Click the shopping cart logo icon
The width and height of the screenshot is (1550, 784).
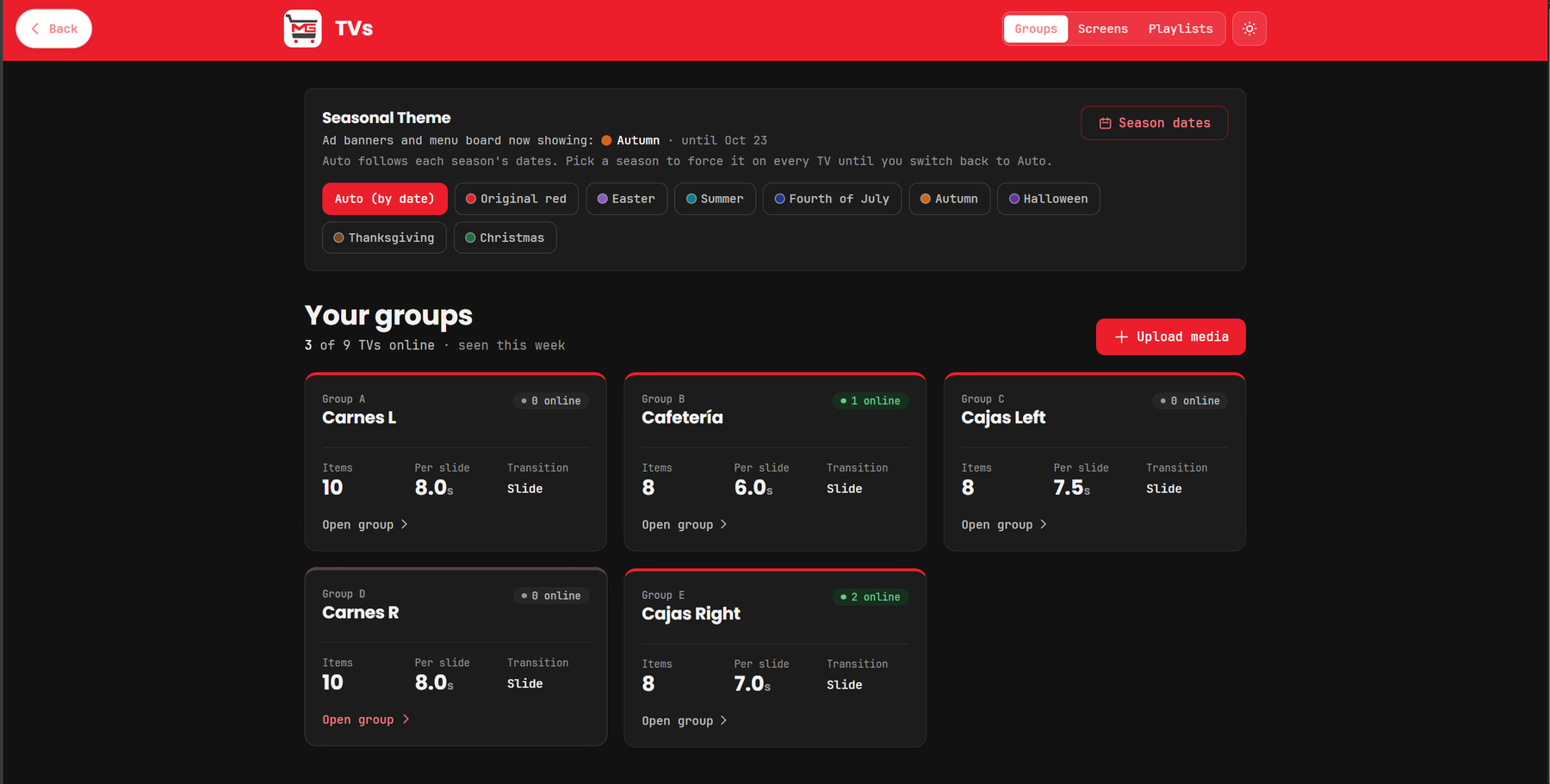coord(302,28)
